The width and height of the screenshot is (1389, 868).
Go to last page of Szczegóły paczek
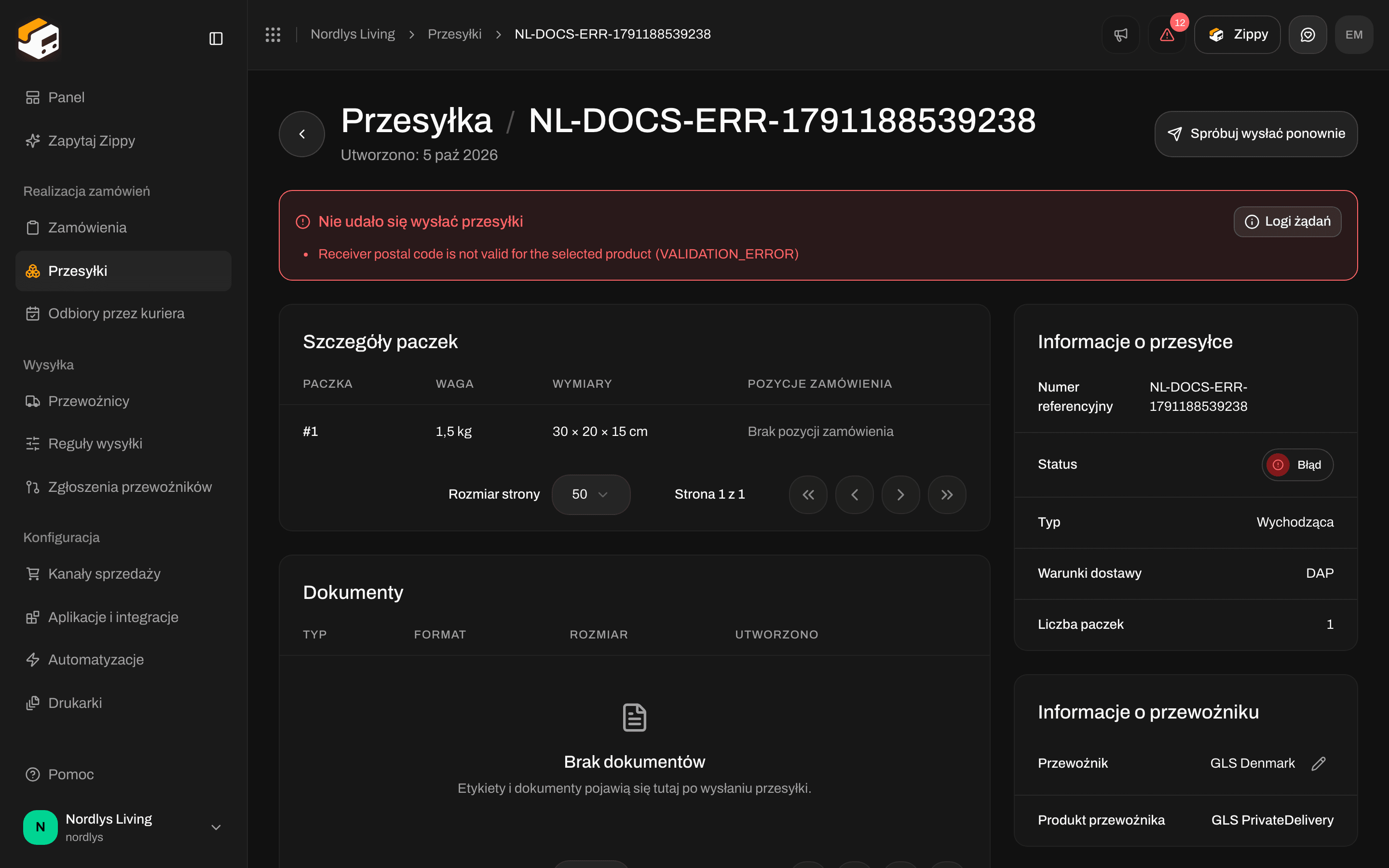(947, 494)
